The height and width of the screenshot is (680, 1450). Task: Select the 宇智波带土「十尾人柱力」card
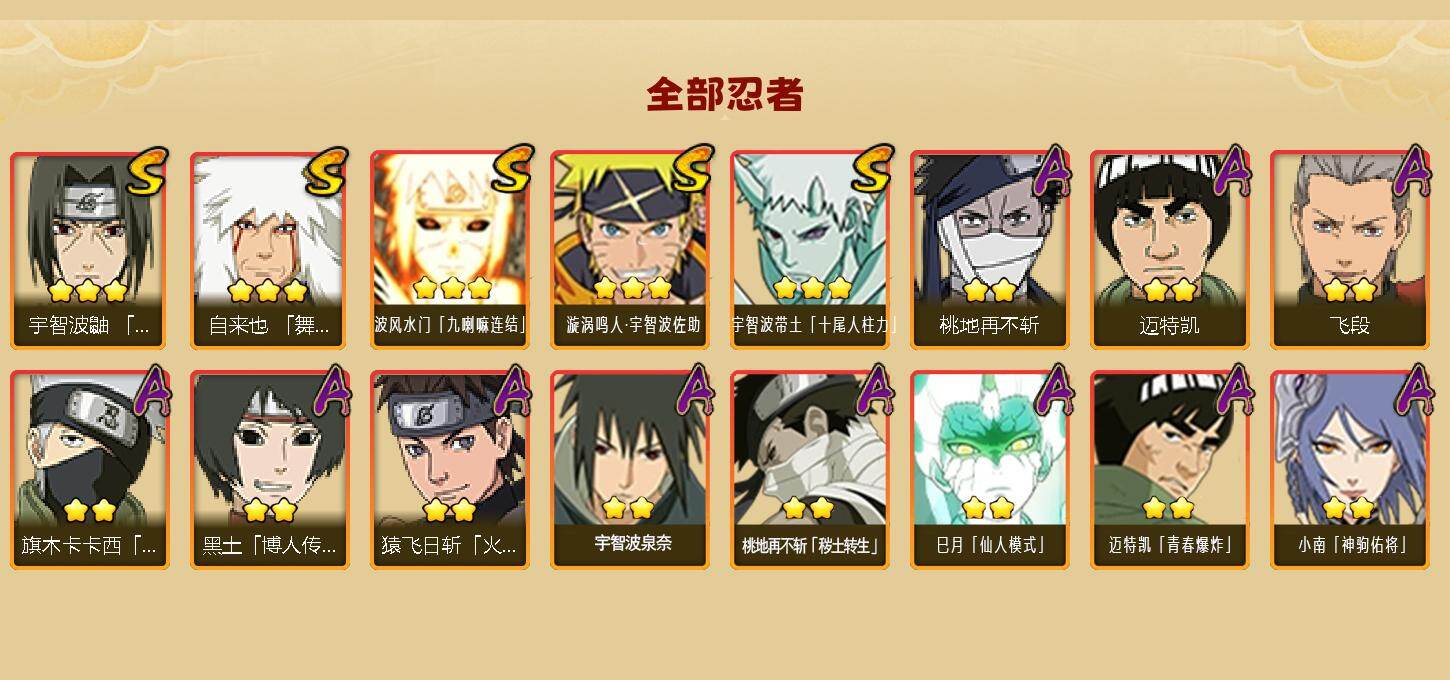810,250
